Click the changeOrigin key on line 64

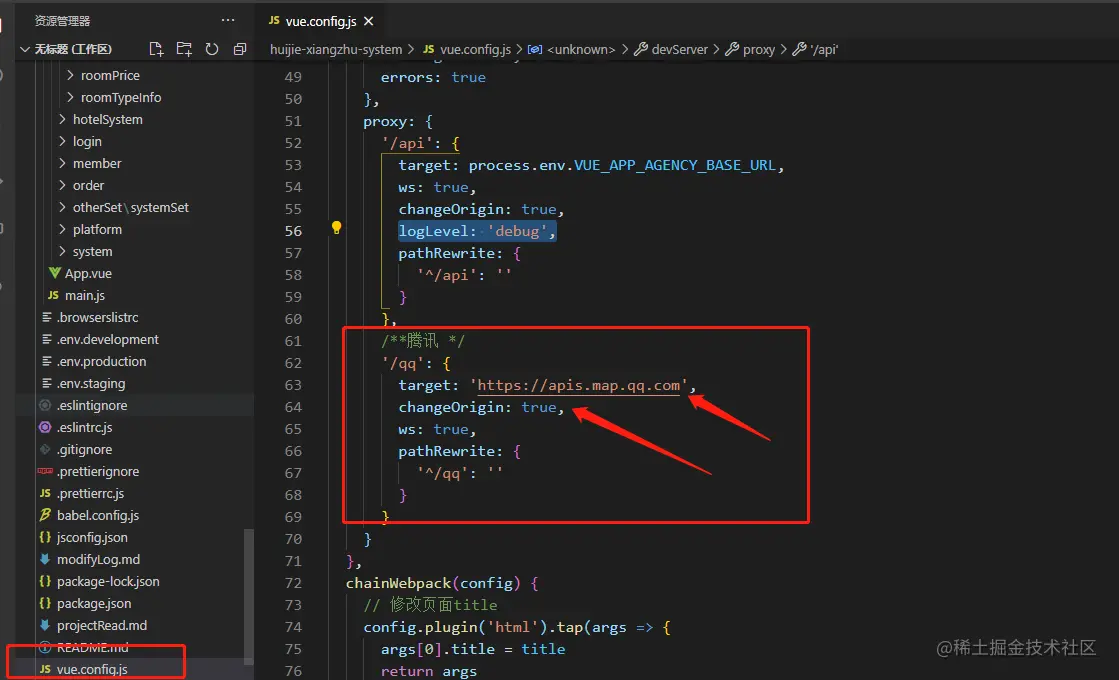[452, 407]
